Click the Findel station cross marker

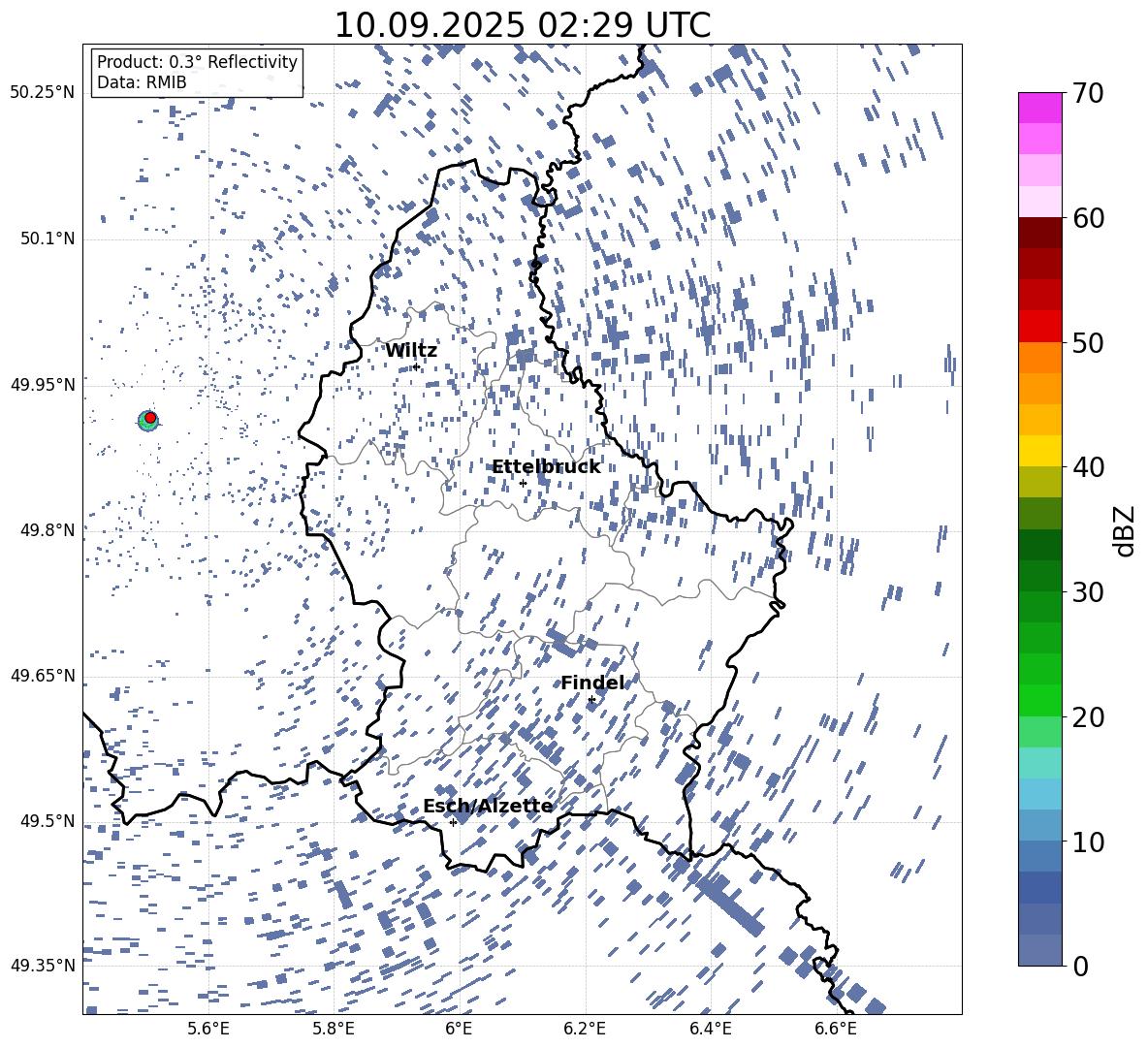click(x=591, y=700)
